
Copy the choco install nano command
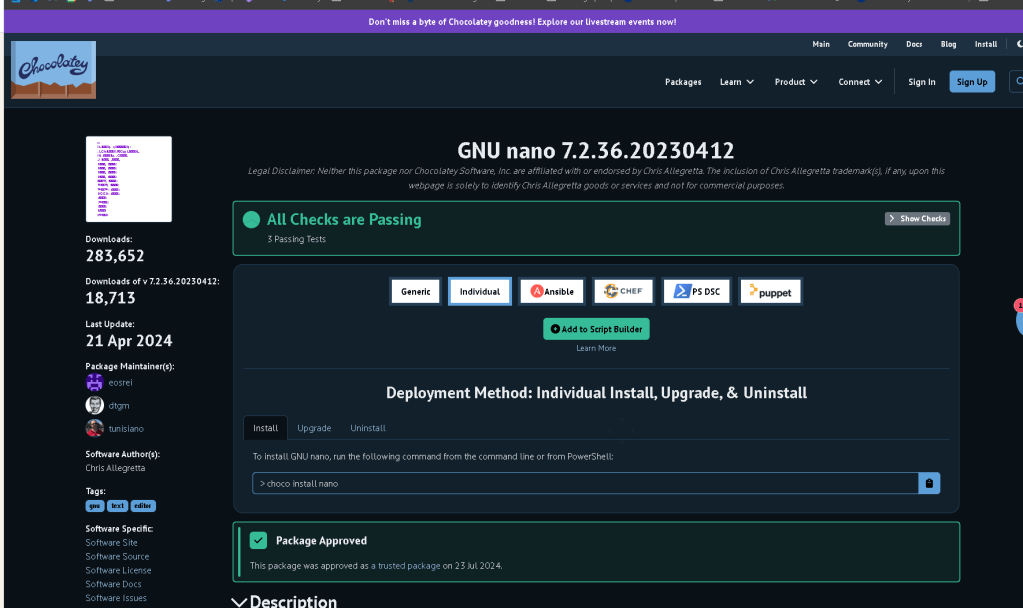(x=929, y=483)
